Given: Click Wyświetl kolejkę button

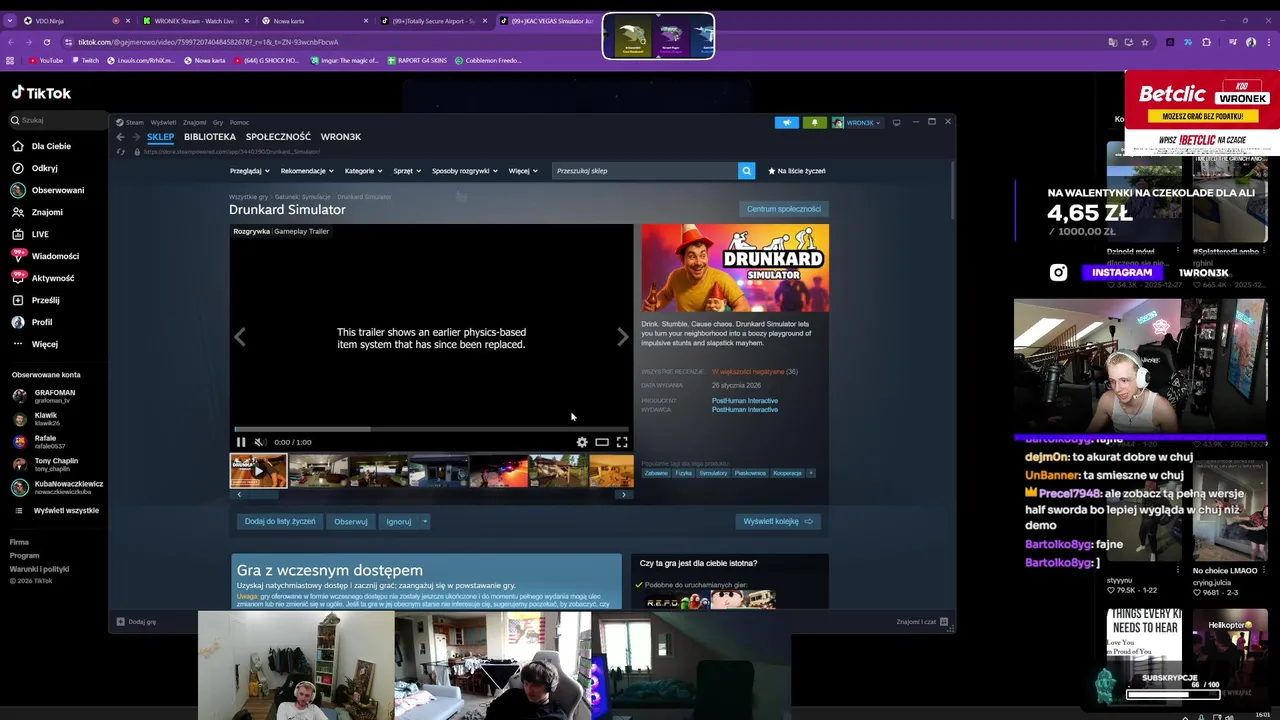Looking at the screenshot, I should click(x=778, y=521).
